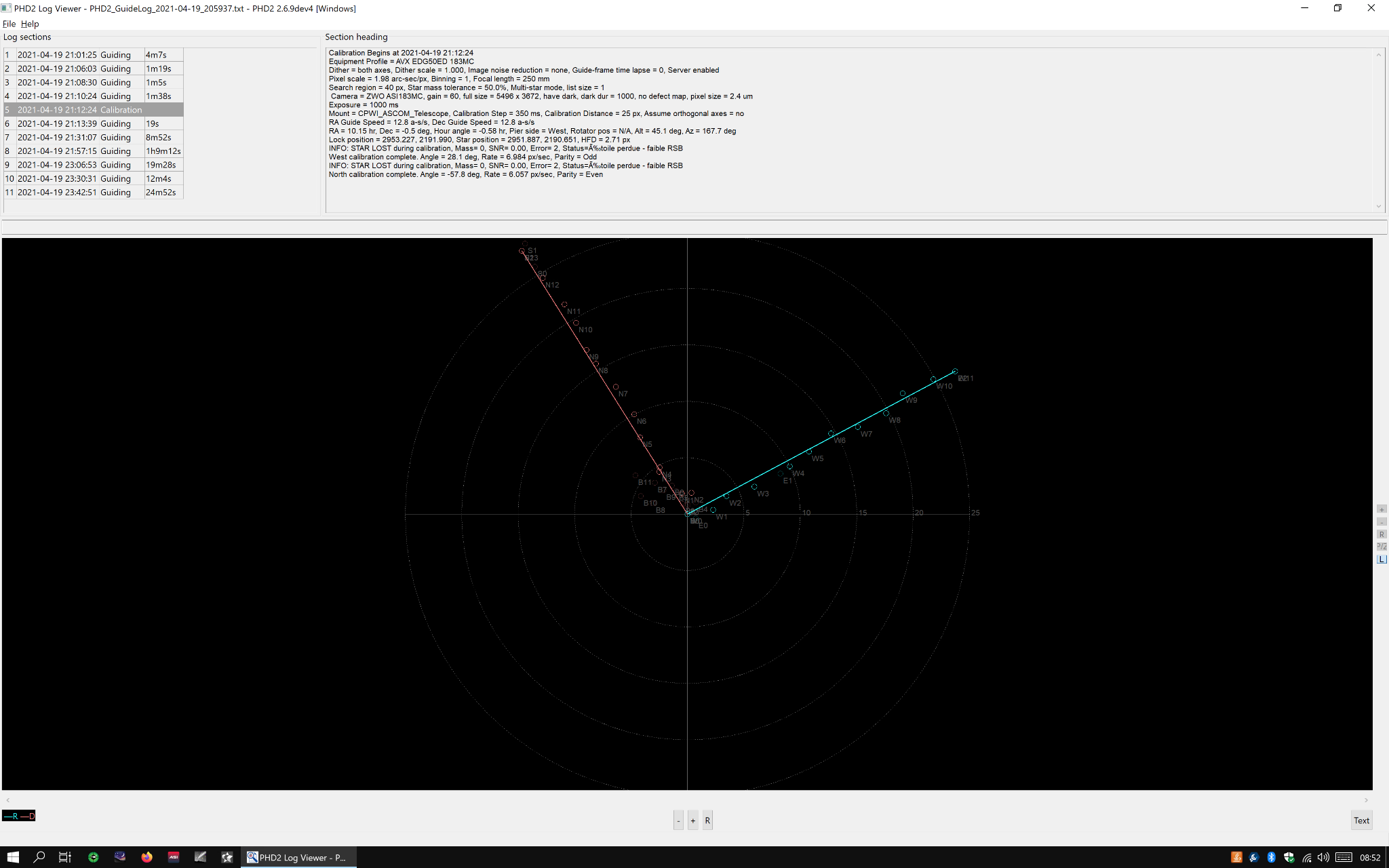
Task: Toggle the P/Z scale button
Action: [1382, 547]
